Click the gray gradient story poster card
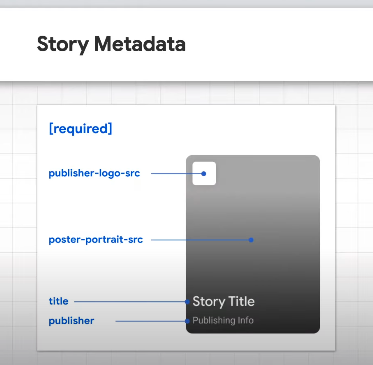The width and height of the screenshot is (373, 365). click(253, 244)
